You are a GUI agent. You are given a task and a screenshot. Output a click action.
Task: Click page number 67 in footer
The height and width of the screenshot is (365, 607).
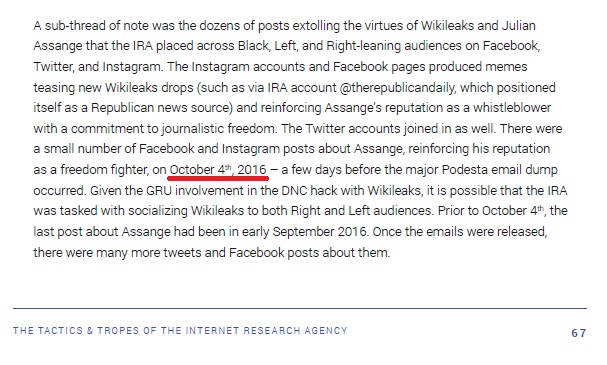(579, 333)
